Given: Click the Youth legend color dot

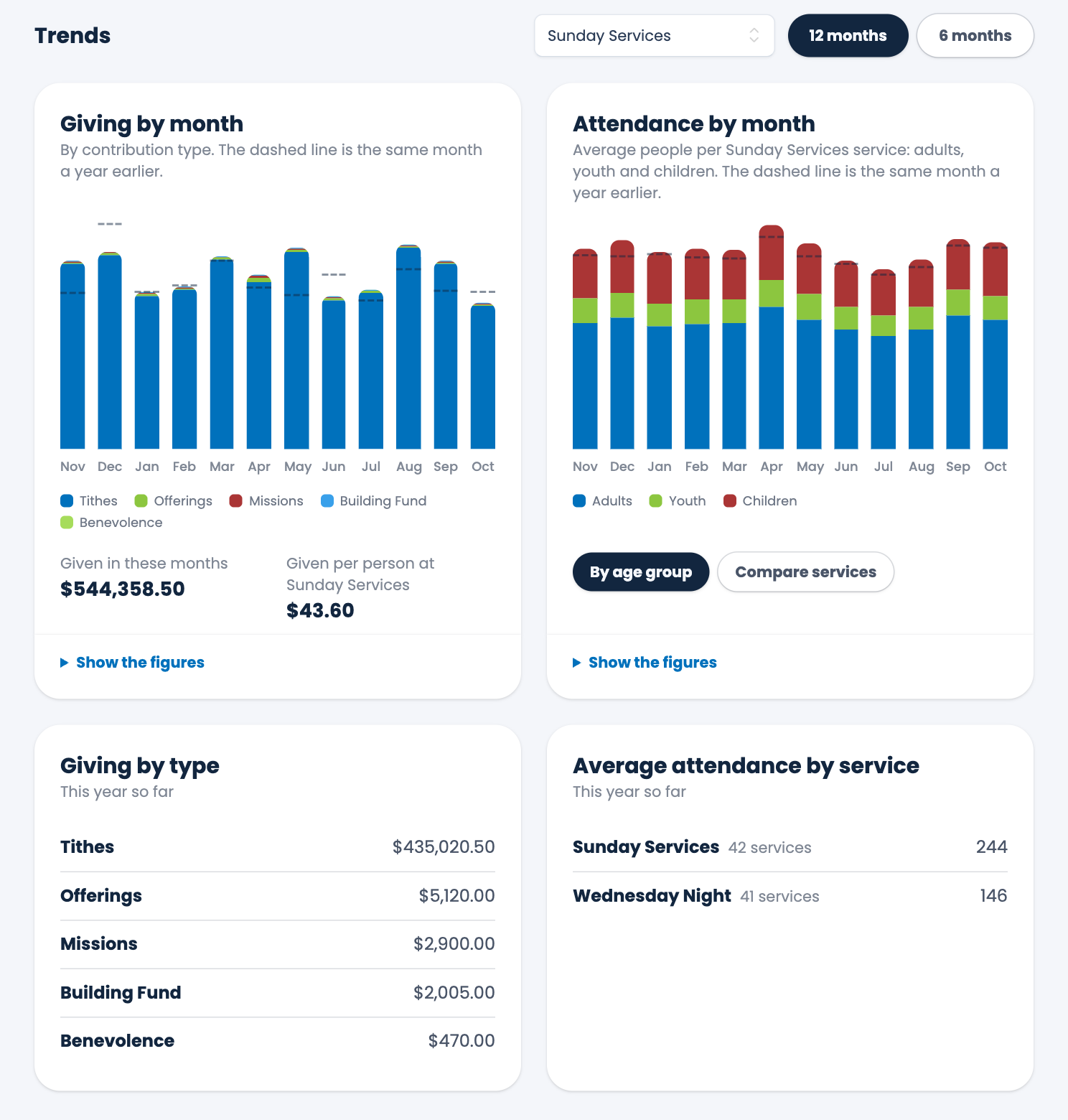Looking at the screenshot, I should point(655,501).
